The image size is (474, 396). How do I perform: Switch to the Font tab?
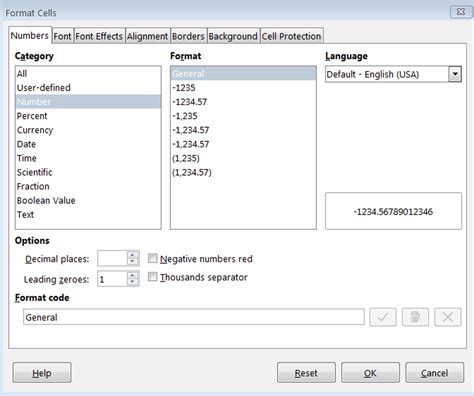pos(63,36)
